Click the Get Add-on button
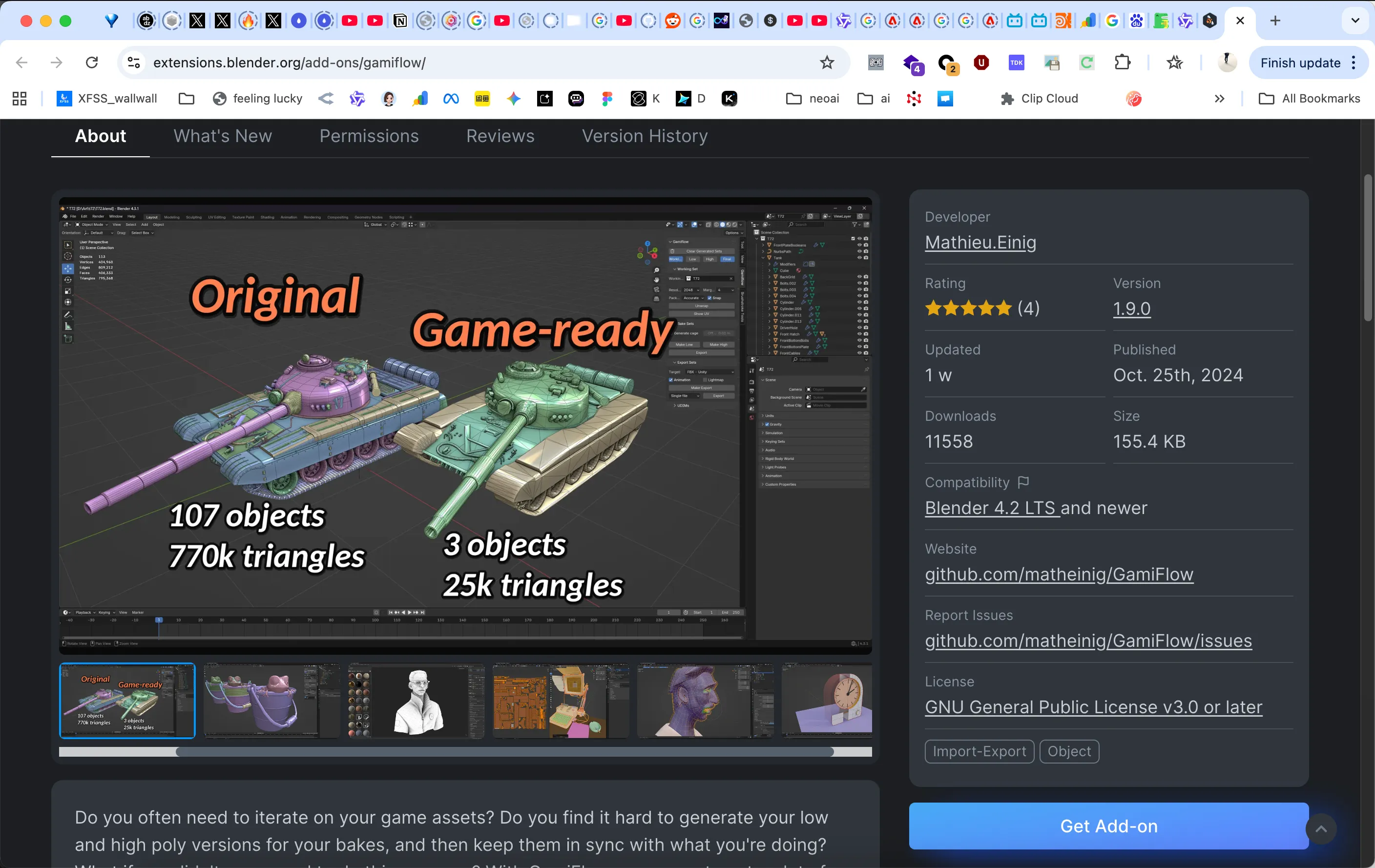Viewport: 1375px width, 868px height. coord(1108,826)
